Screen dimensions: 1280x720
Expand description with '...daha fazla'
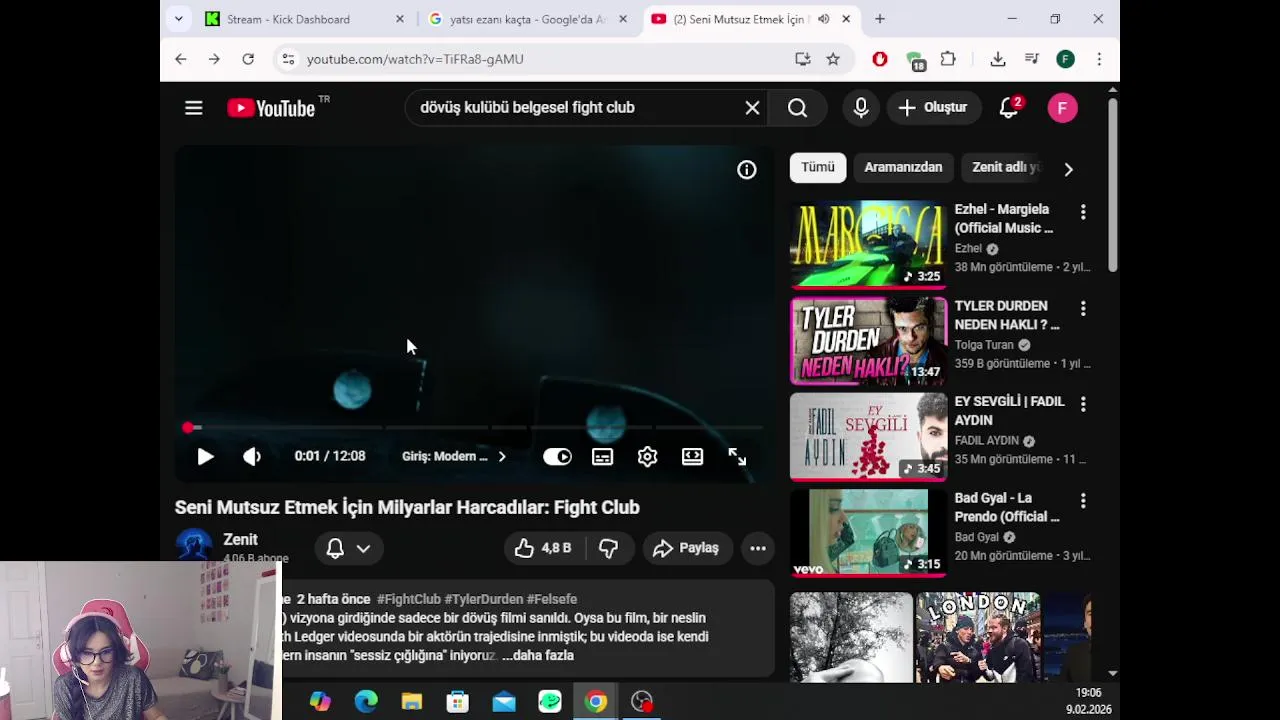click(x=538, y=656)
